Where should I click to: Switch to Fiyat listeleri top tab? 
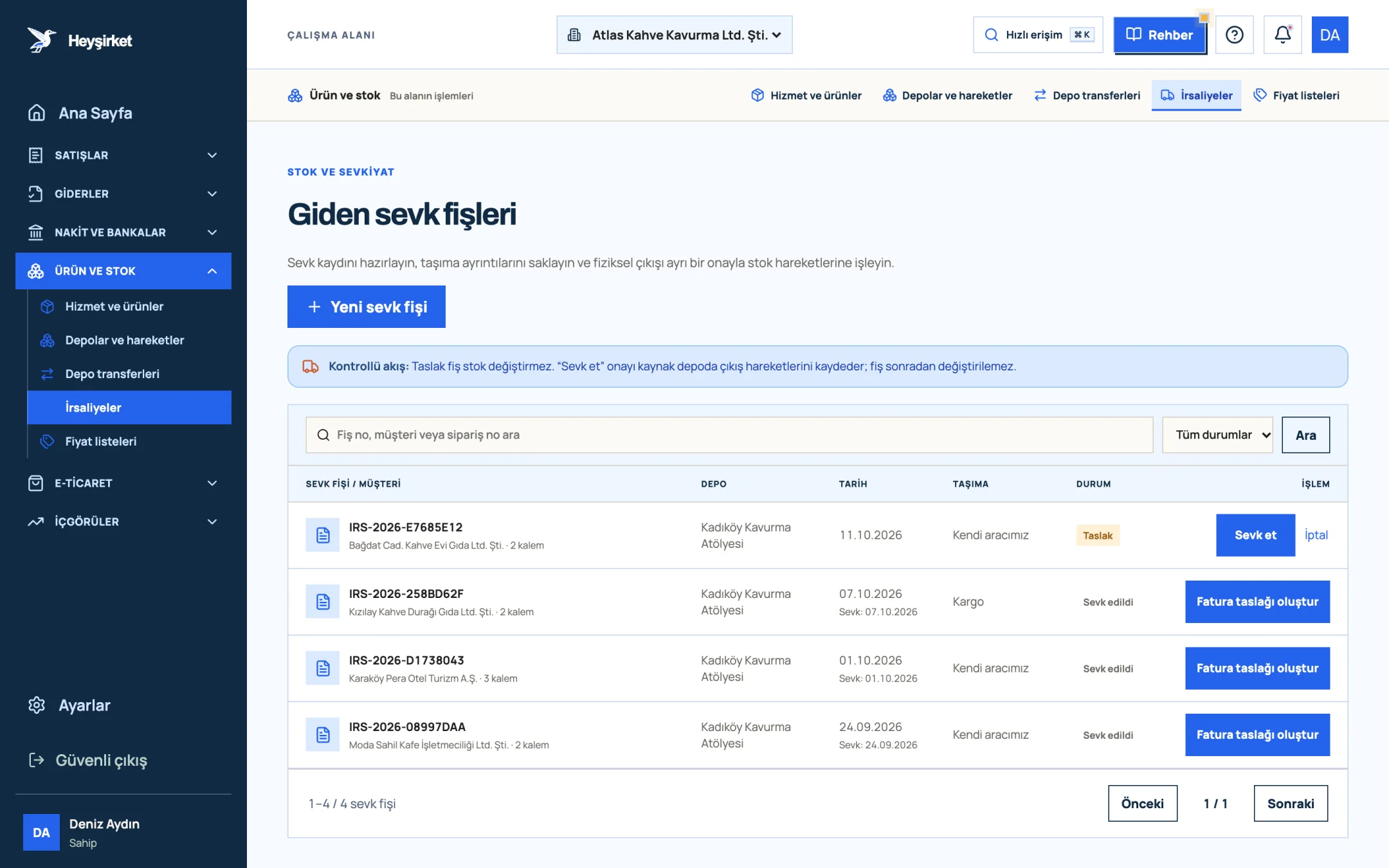tap(1296, 95)
